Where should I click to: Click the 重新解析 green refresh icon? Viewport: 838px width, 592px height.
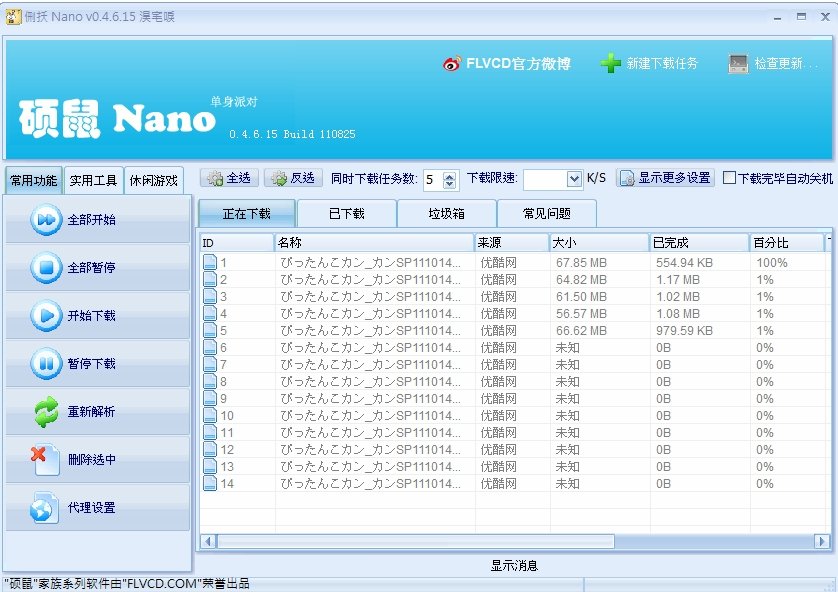(46, 411)
